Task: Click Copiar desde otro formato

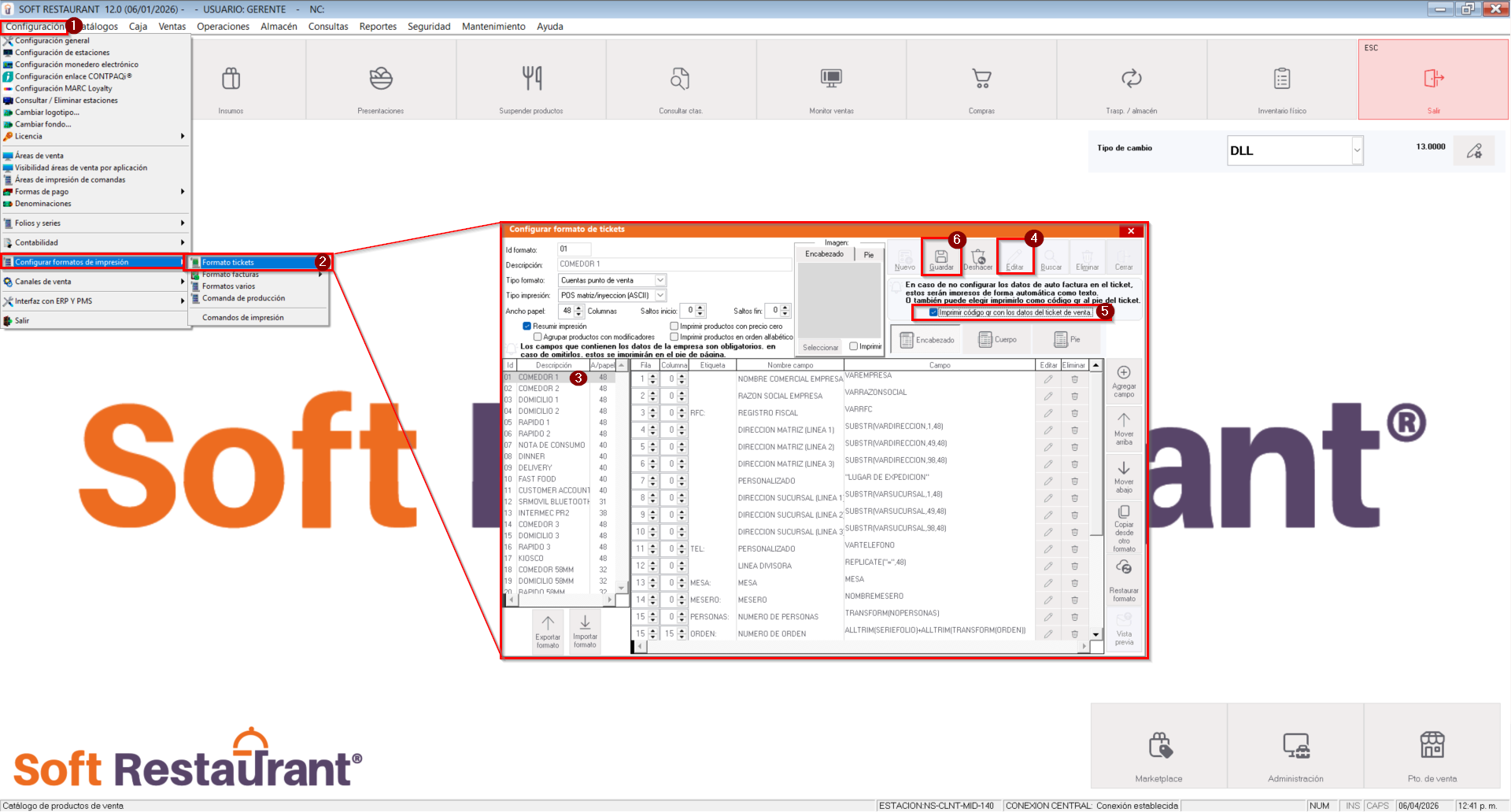Action: [1124, 528]
